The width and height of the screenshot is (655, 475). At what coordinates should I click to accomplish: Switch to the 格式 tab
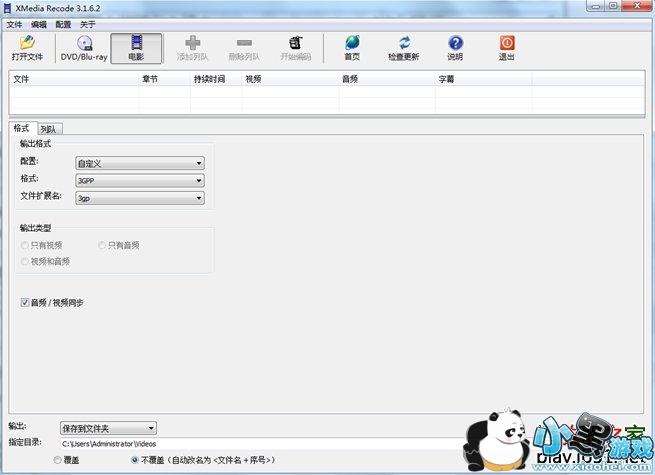(22, 128)
